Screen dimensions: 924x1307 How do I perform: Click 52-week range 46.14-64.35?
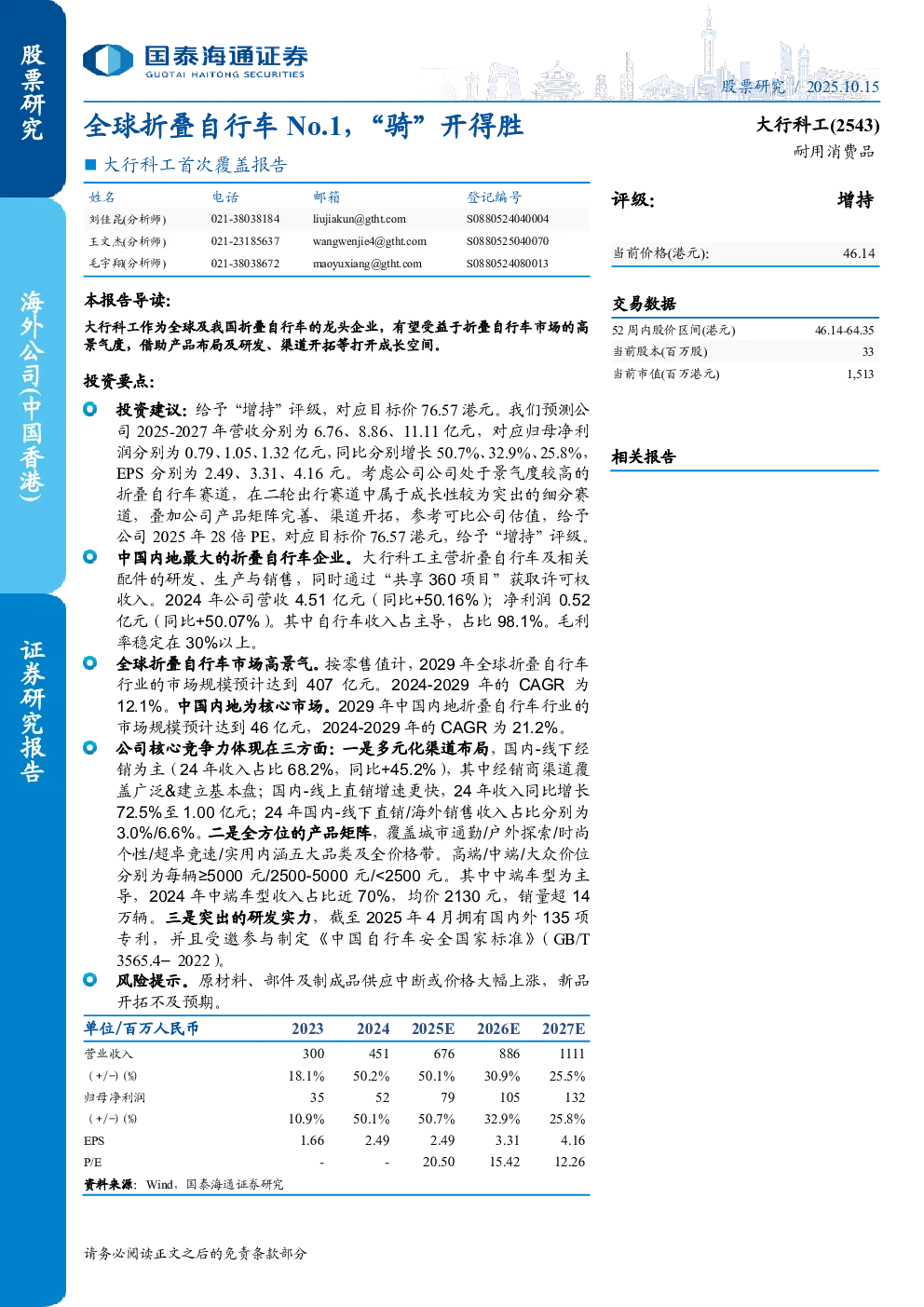[x=845, y=330]
